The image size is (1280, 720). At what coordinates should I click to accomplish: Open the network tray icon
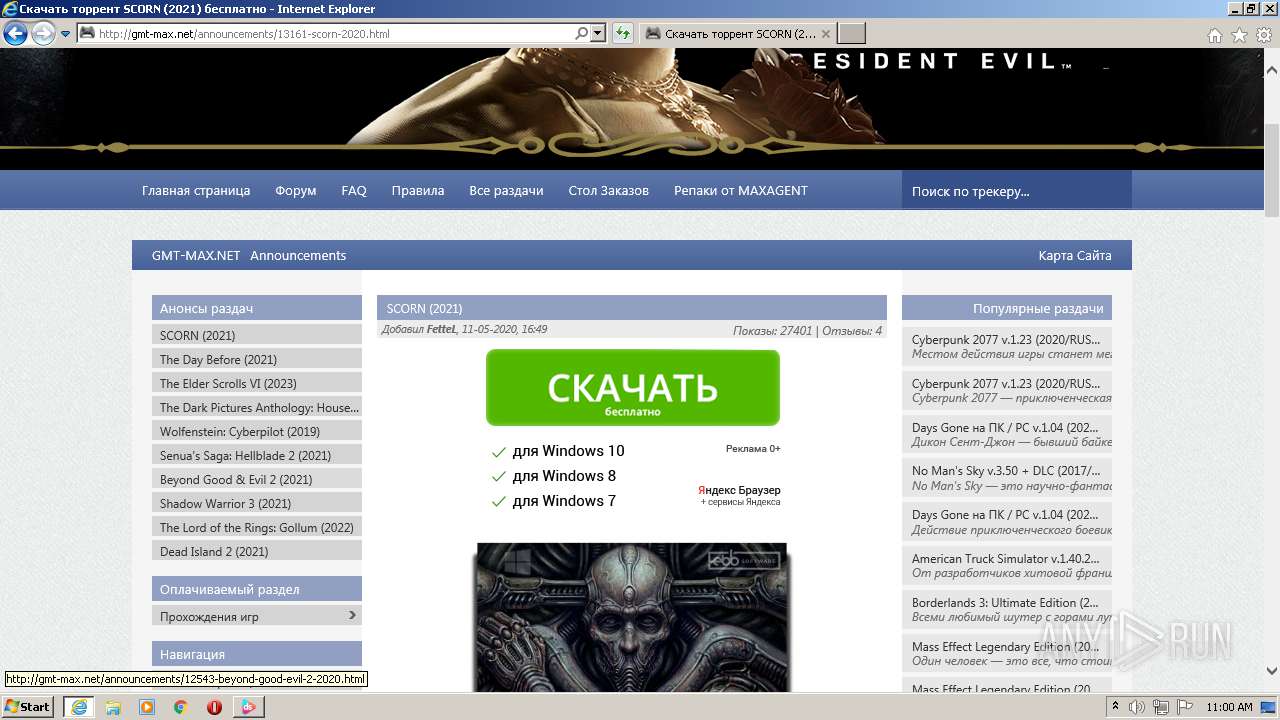pyautogui.click(x=1160, y=707)
